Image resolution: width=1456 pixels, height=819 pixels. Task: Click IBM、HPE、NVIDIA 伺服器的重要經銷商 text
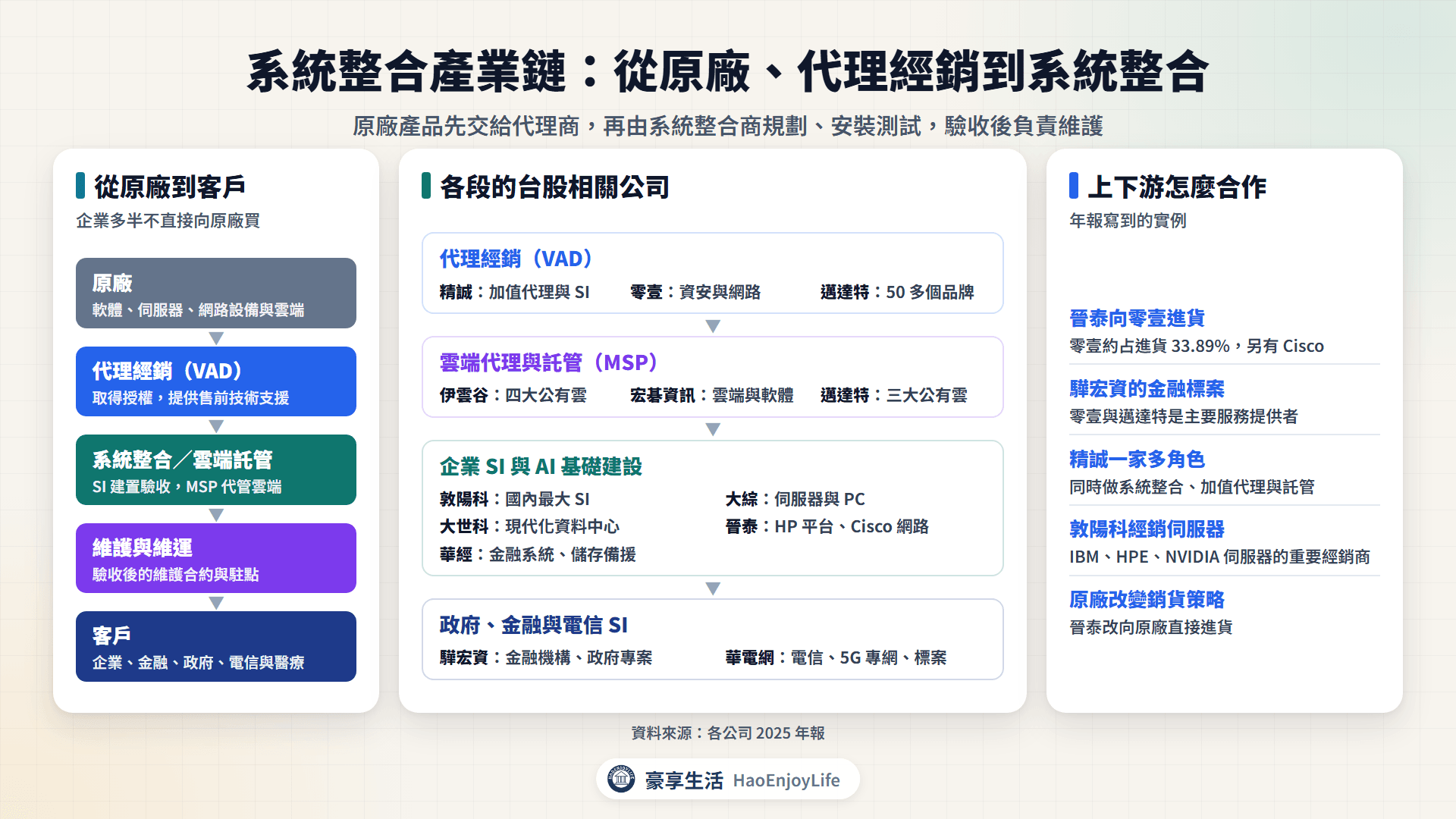1219,557
